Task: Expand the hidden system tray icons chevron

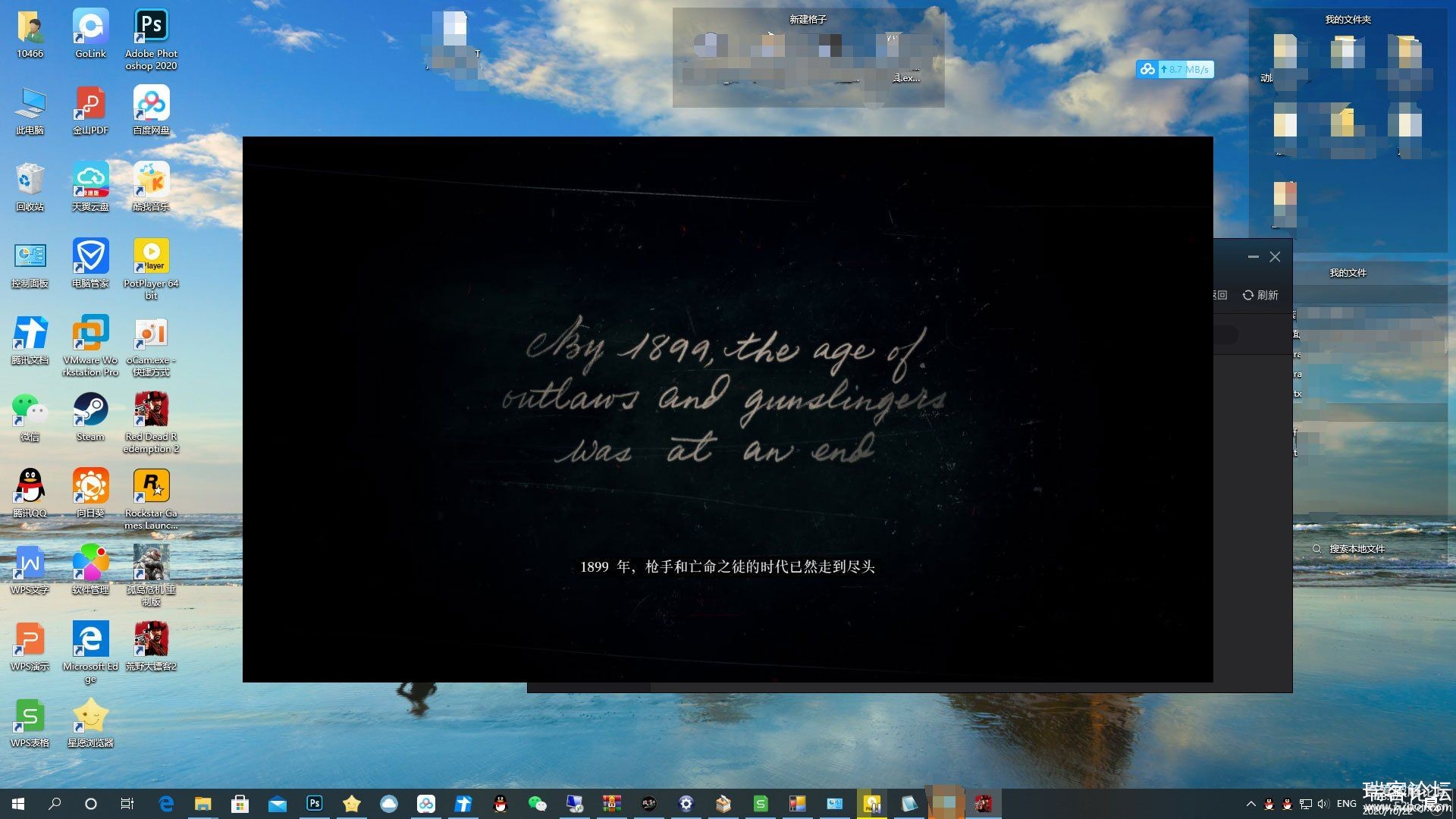Action: pos(1250,804)
